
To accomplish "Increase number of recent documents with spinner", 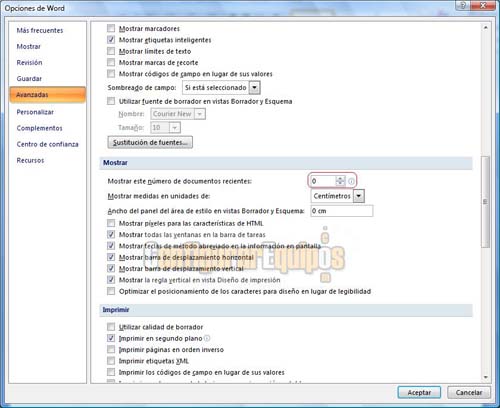I will (x=340, y=179).
